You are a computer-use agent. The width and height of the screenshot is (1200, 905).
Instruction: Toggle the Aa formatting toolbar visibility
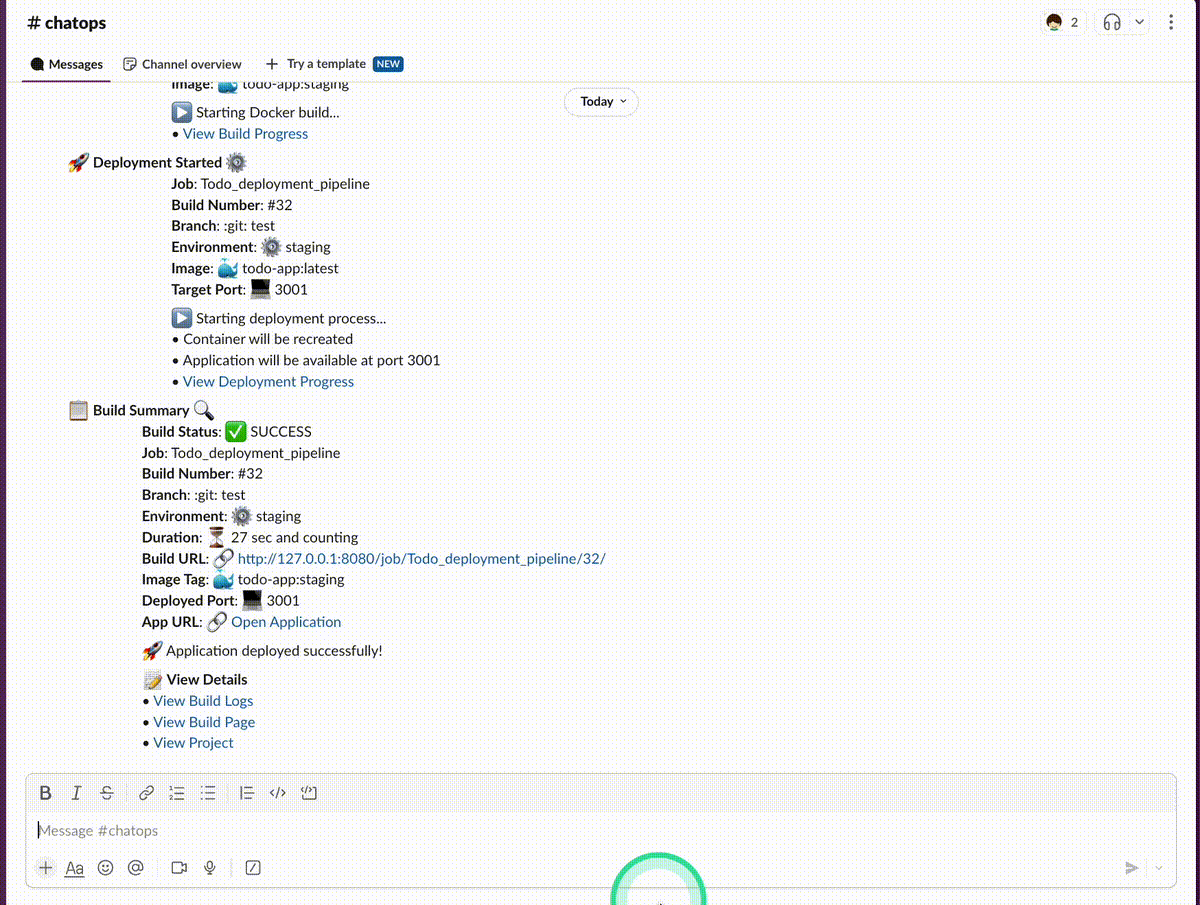coord(74,868)
